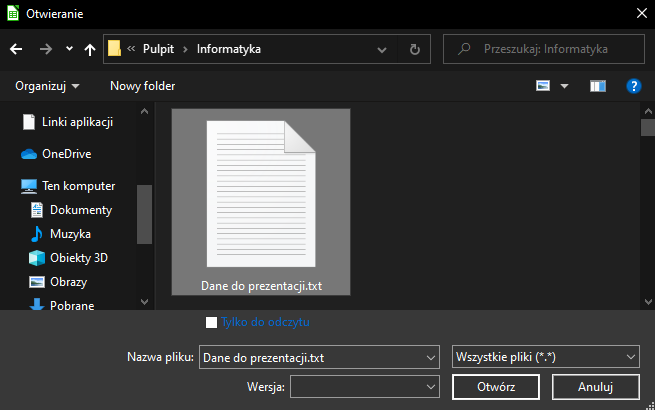Open the Obrazy folder
This screenshot has height=410, width=655.
69,282
